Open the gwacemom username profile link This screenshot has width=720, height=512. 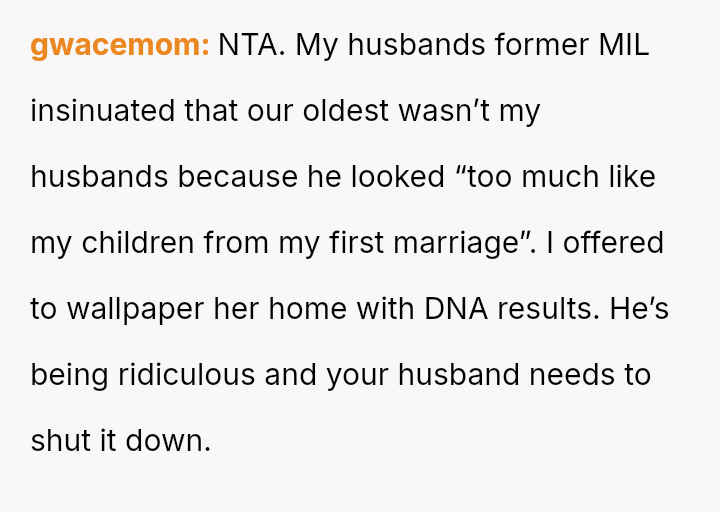pyautogui.click(x=119, y=45)
